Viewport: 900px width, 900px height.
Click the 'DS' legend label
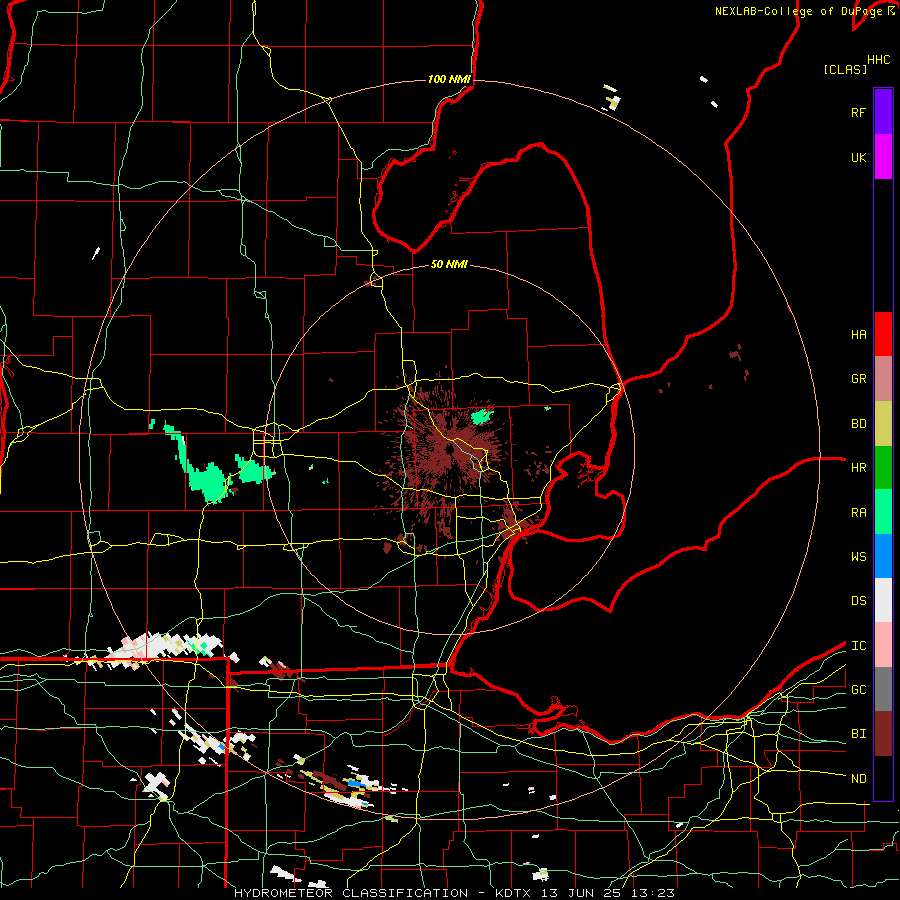pos(858,601)
